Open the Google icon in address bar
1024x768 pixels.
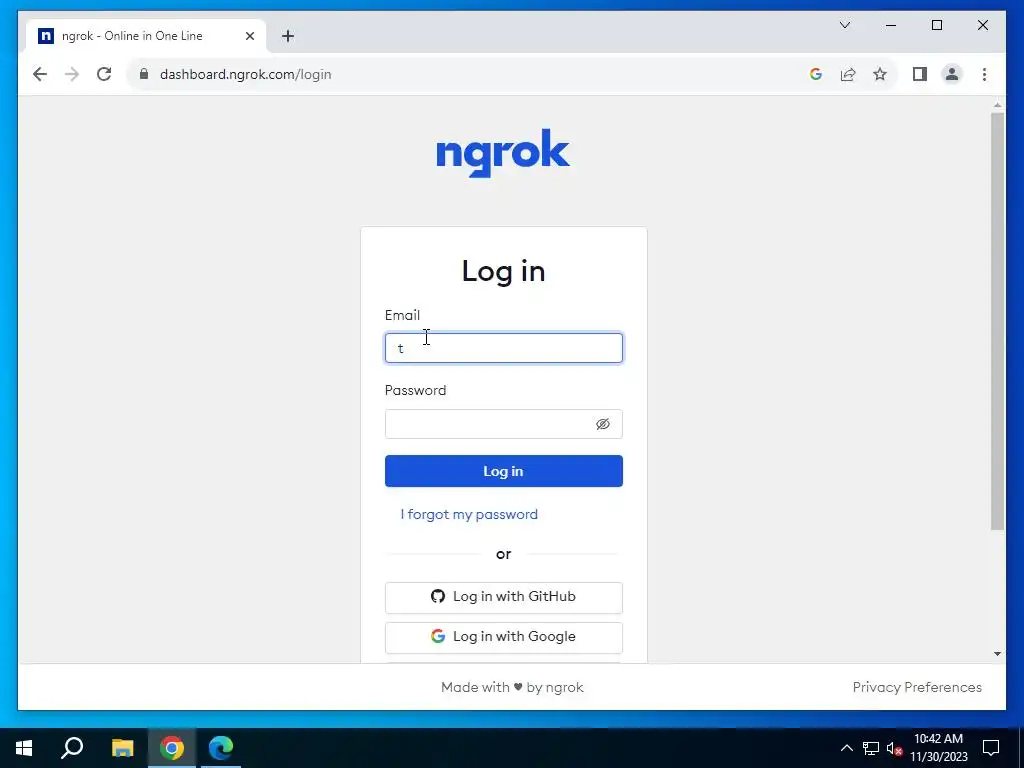click(816, 74)
